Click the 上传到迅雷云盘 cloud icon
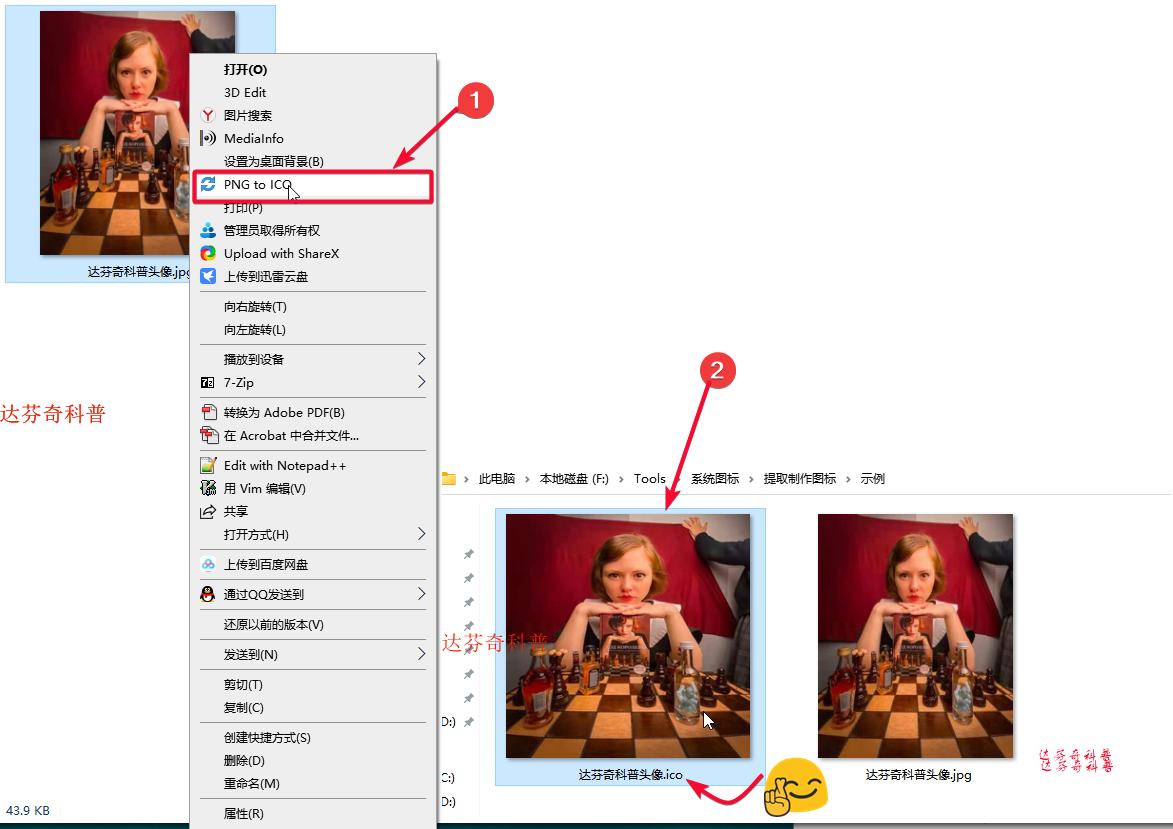The image size is (1173, 829). tap(209, 277)
